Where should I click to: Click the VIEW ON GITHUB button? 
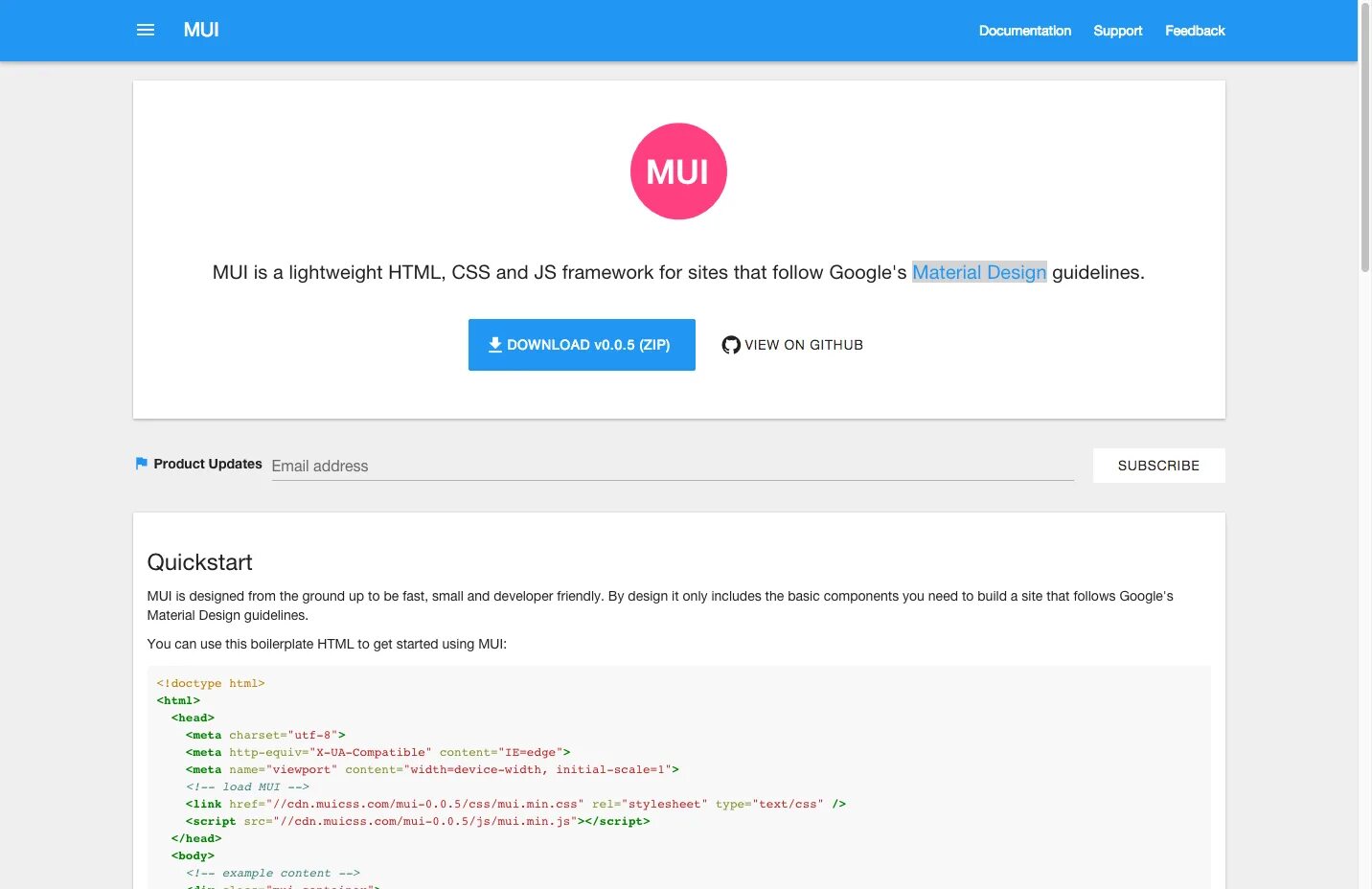pyautogui.click(x=792, y=345)
